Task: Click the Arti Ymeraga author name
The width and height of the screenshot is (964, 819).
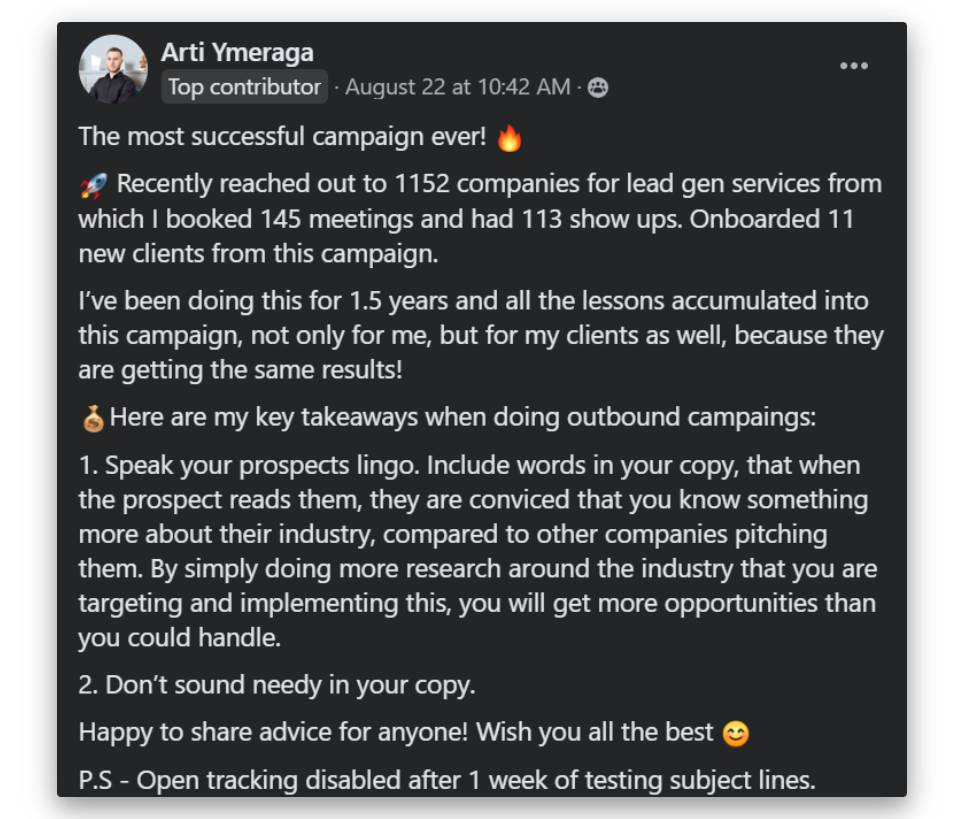Action: (x=237, y=52)
